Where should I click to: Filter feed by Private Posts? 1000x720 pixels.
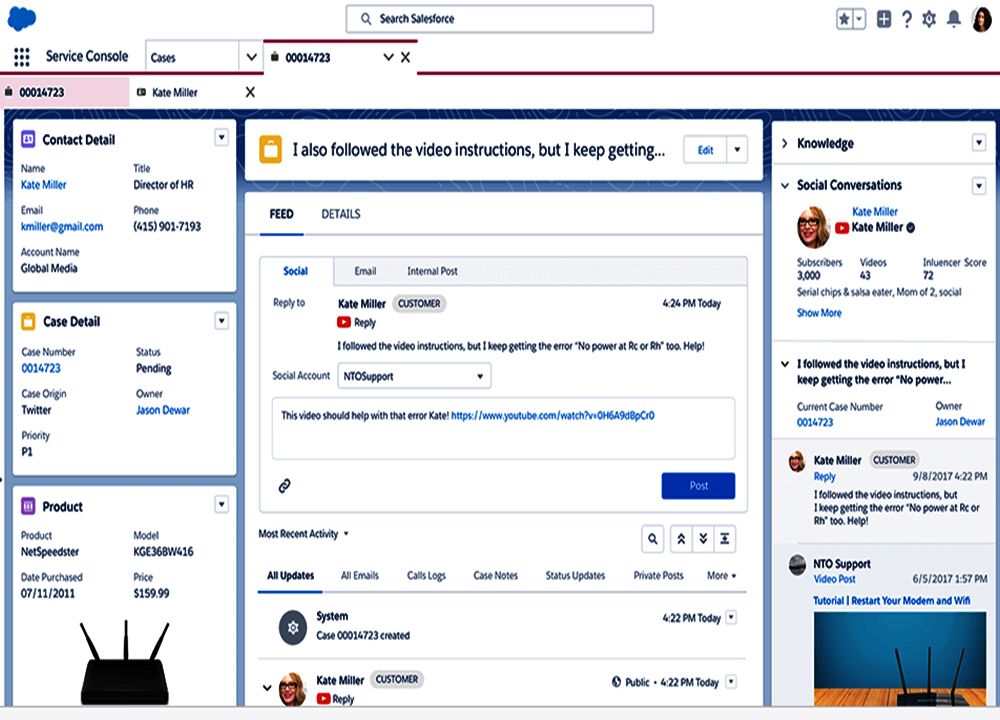tap(658, 576)
